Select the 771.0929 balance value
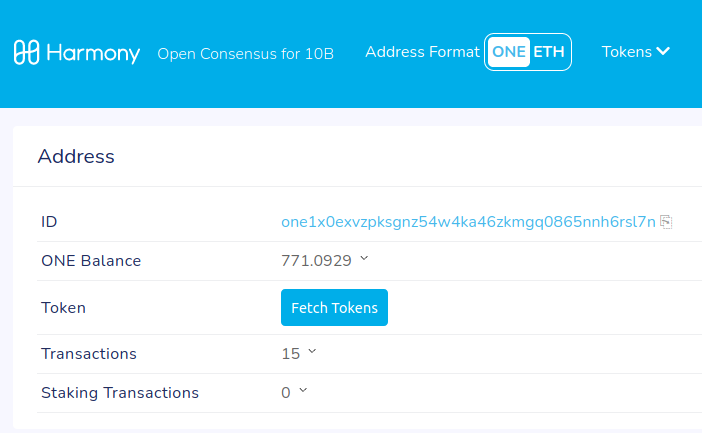702x433 pixels. tap(316, 261)
